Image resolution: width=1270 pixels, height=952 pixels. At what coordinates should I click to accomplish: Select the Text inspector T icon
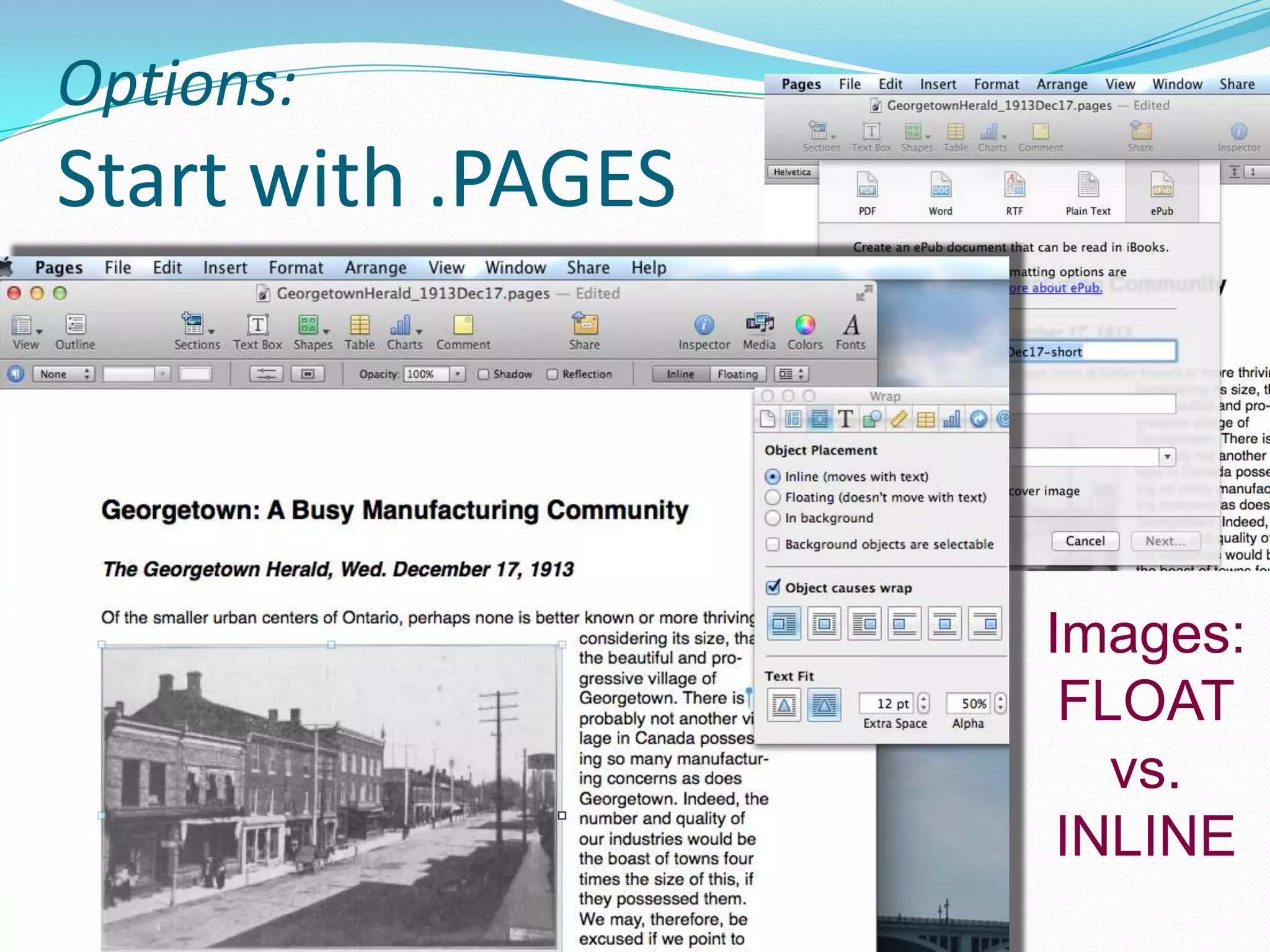click(x=845, y=419)
